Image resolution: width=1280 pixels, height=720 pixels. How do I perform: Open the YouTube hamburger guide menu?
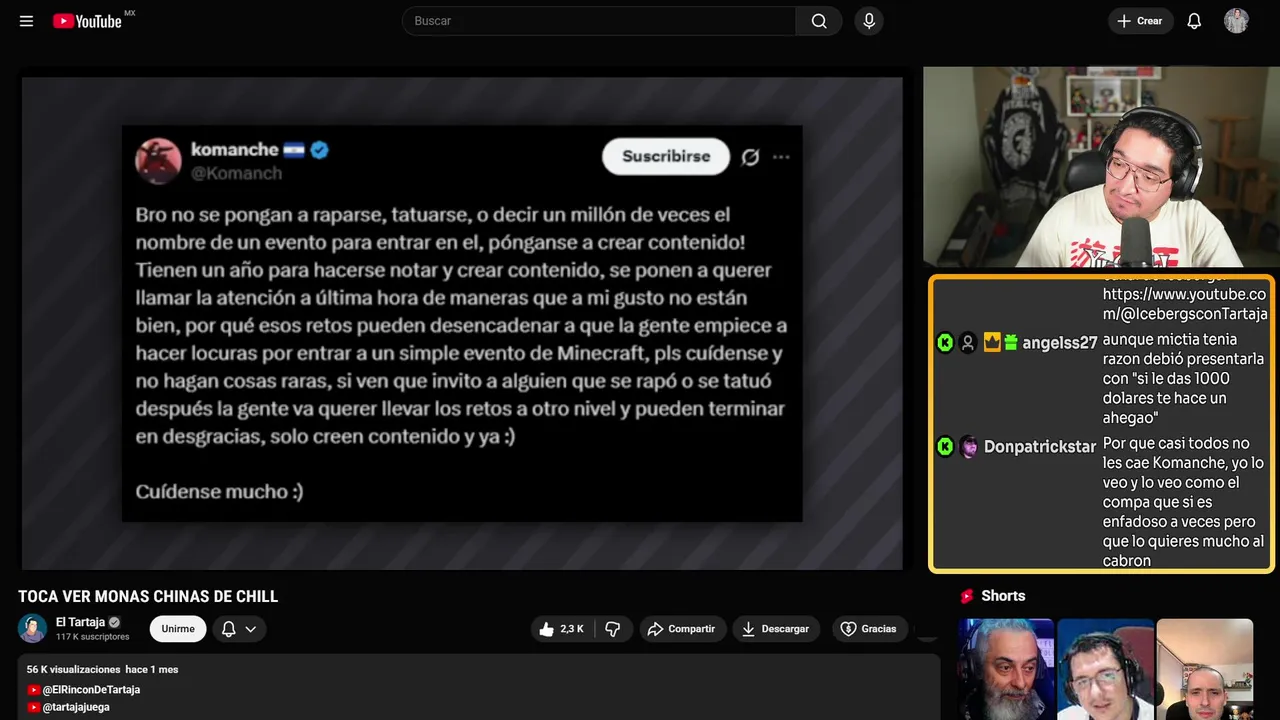(26, 21)
